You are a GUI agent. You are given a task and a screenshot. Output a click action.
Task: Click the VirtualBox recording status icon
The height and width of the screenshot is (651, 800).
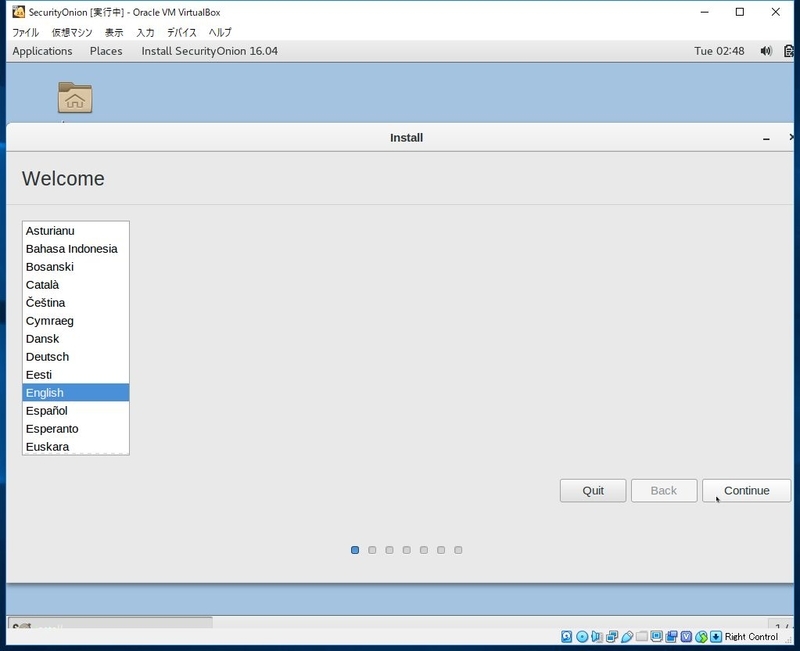pos(671,636)
